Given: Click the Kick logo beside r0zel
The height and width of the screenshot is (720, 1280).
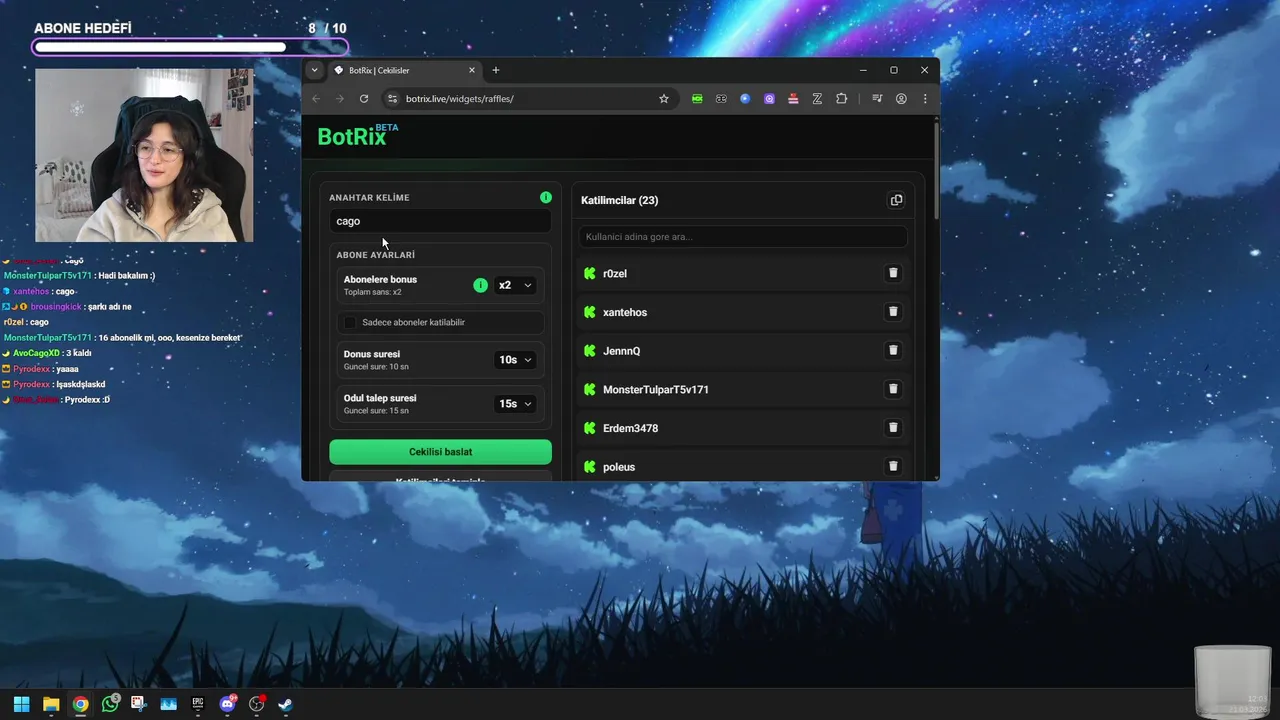Looking at the screenshot, I should pyautogui.click(x=590, y=273).
